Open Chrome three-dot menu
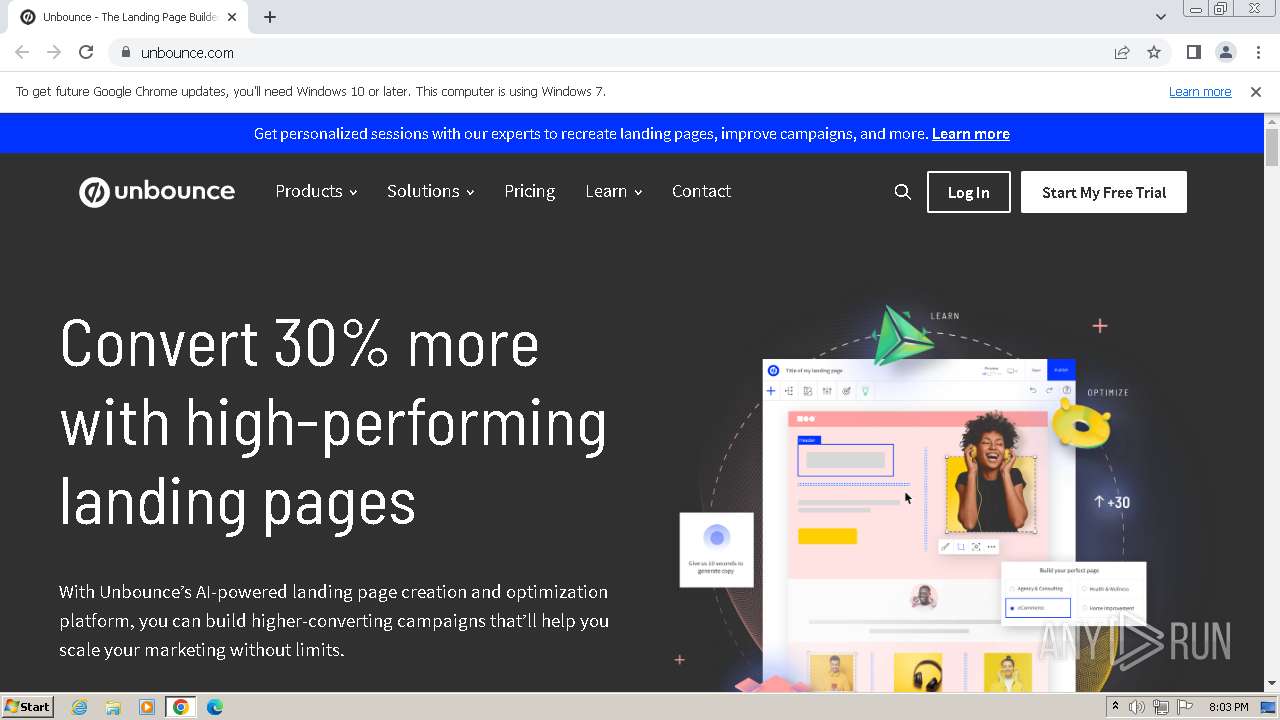This screenshot has height=720, width=1280. coord(1258,52)
